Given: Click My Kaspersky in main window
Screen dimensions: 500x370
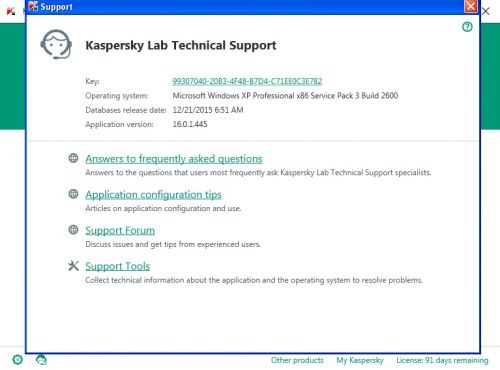Looking at the screenshot, I should click(360, 360).
